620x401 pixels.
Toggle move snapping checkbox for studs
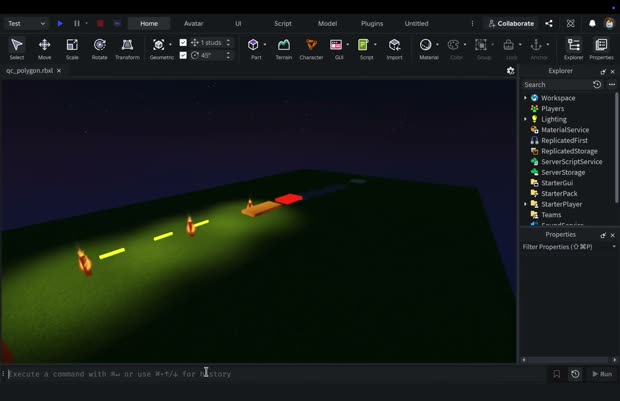(183, 42)
